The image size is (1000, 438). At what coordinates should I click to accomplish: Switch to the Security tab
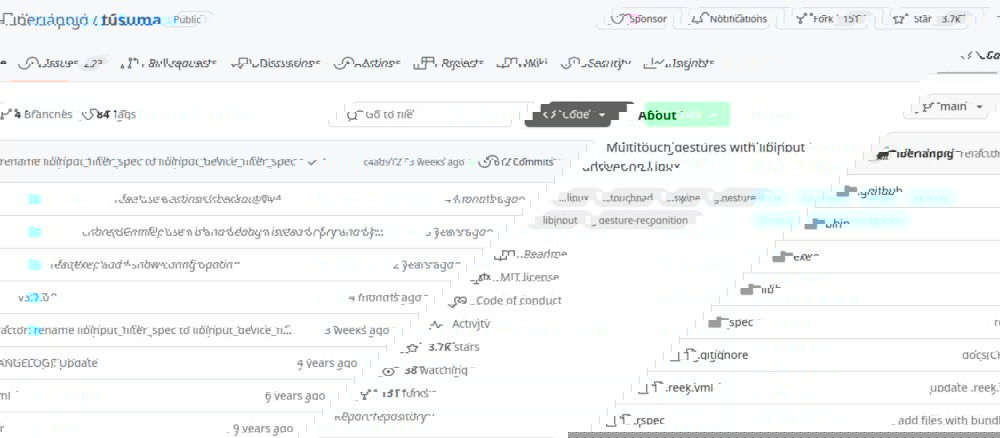(596, 63)
